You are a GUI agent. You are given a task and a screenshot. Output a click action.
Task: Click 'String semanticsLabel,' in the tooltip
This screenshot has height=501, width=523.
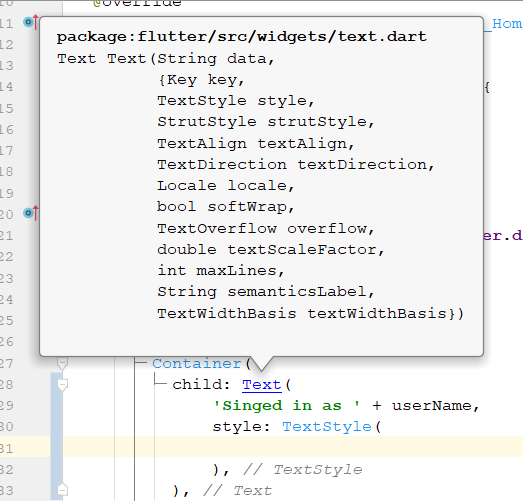tap(266, 292)
